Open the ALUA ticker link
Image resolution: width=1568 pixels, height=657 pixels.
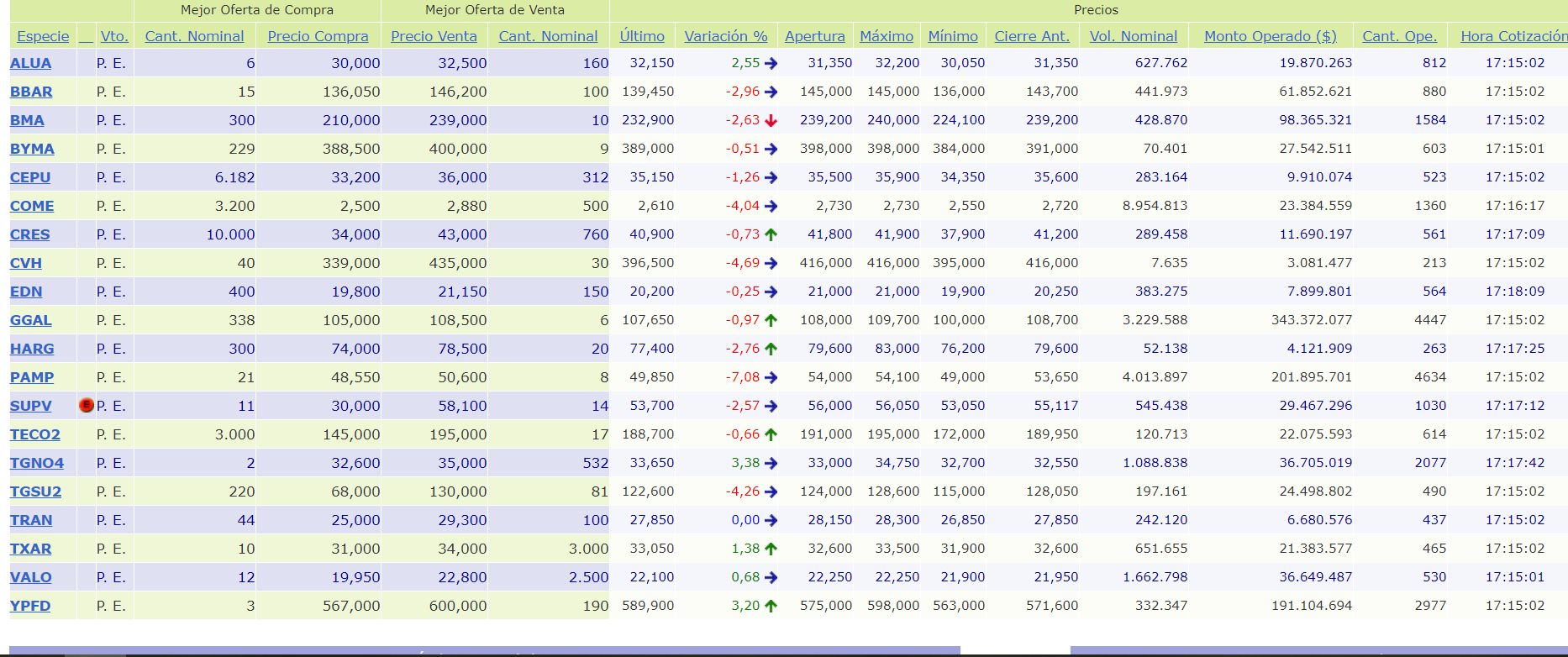[x=30, y=63]
